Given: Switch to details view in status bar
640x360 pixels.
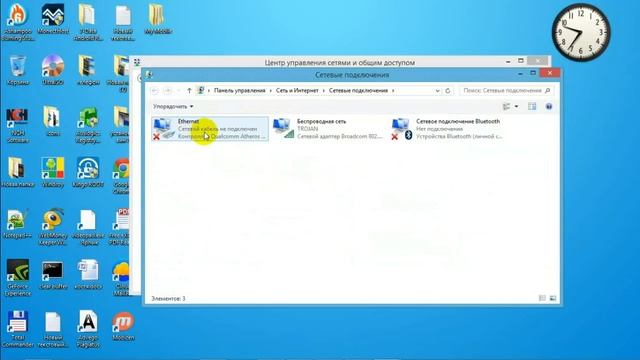Looking at the screenshot, I should [542, 298].
